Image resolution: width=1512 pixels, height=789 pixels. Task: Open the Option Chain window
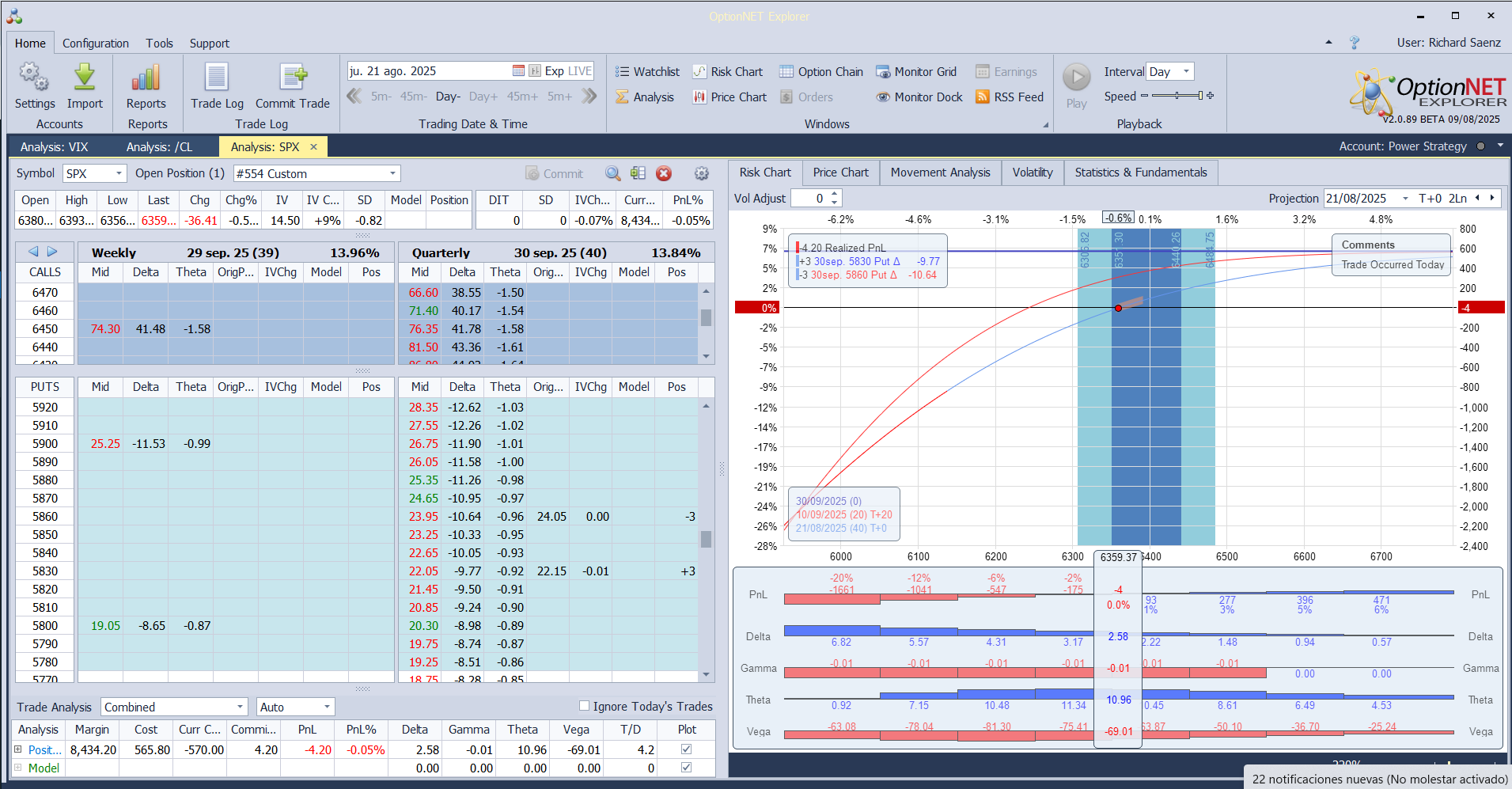821,71
